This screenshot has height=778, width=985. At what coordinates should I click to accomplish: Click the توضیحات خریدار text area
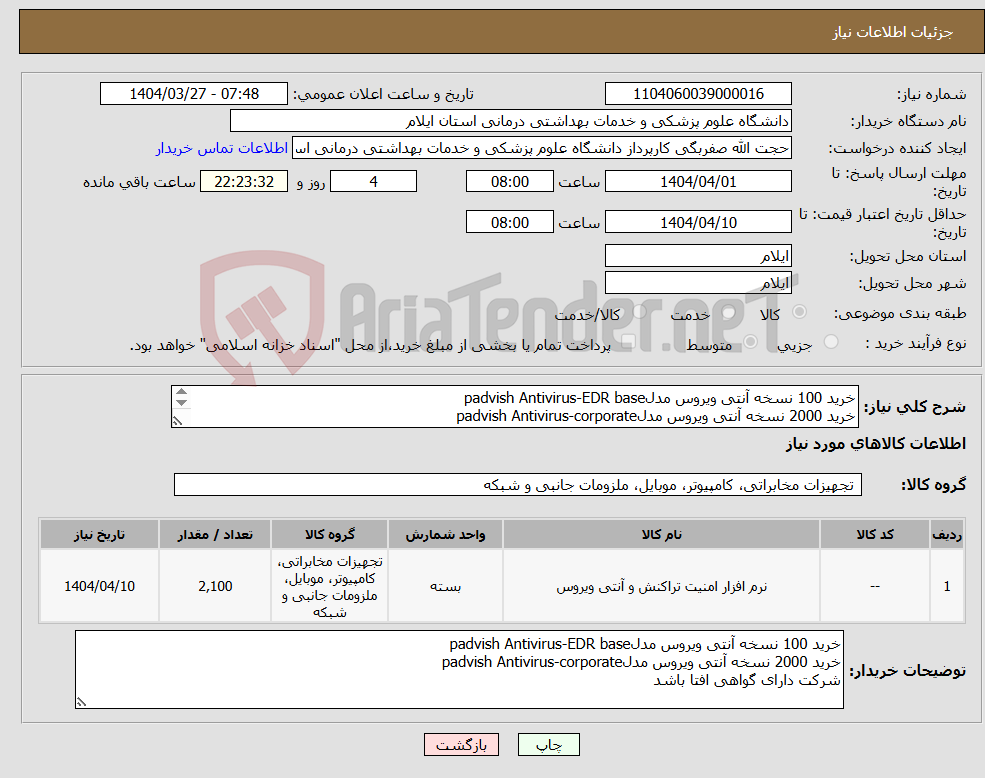point(459,669)
